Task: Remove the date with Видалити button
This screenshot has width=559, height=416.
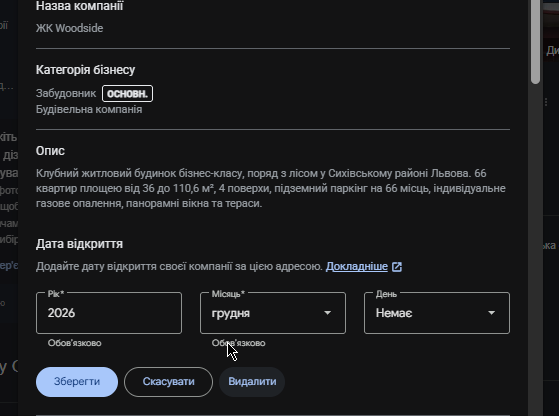Action: 252,382
